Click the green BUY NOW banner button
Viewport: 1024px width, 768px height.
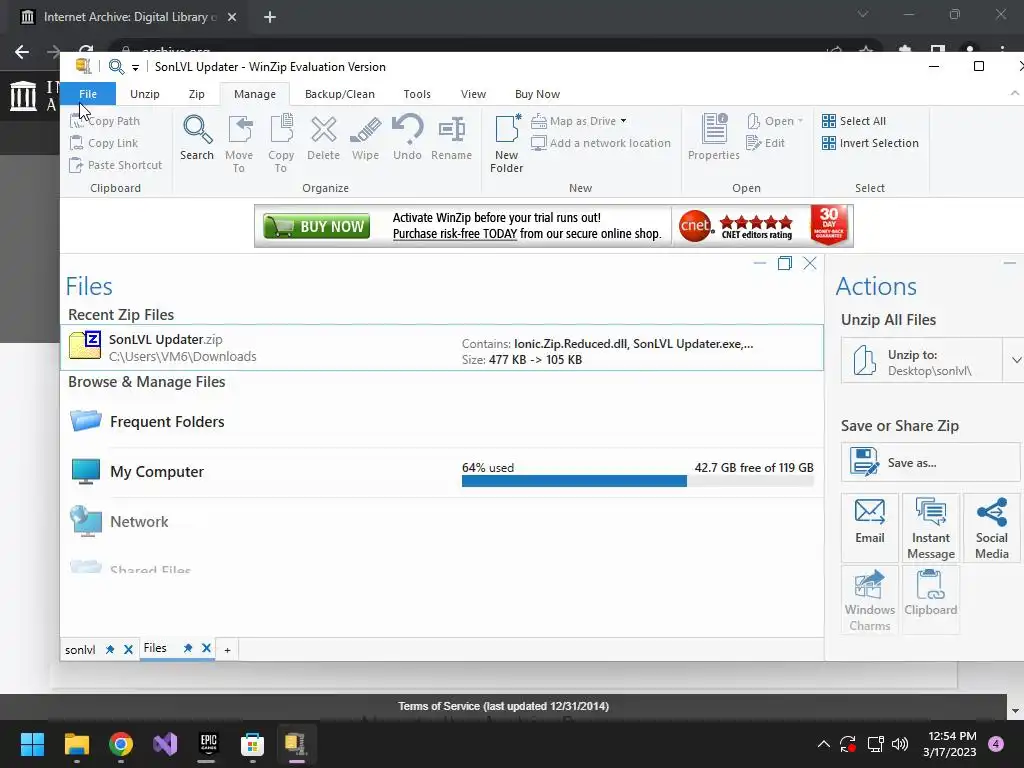317,226
